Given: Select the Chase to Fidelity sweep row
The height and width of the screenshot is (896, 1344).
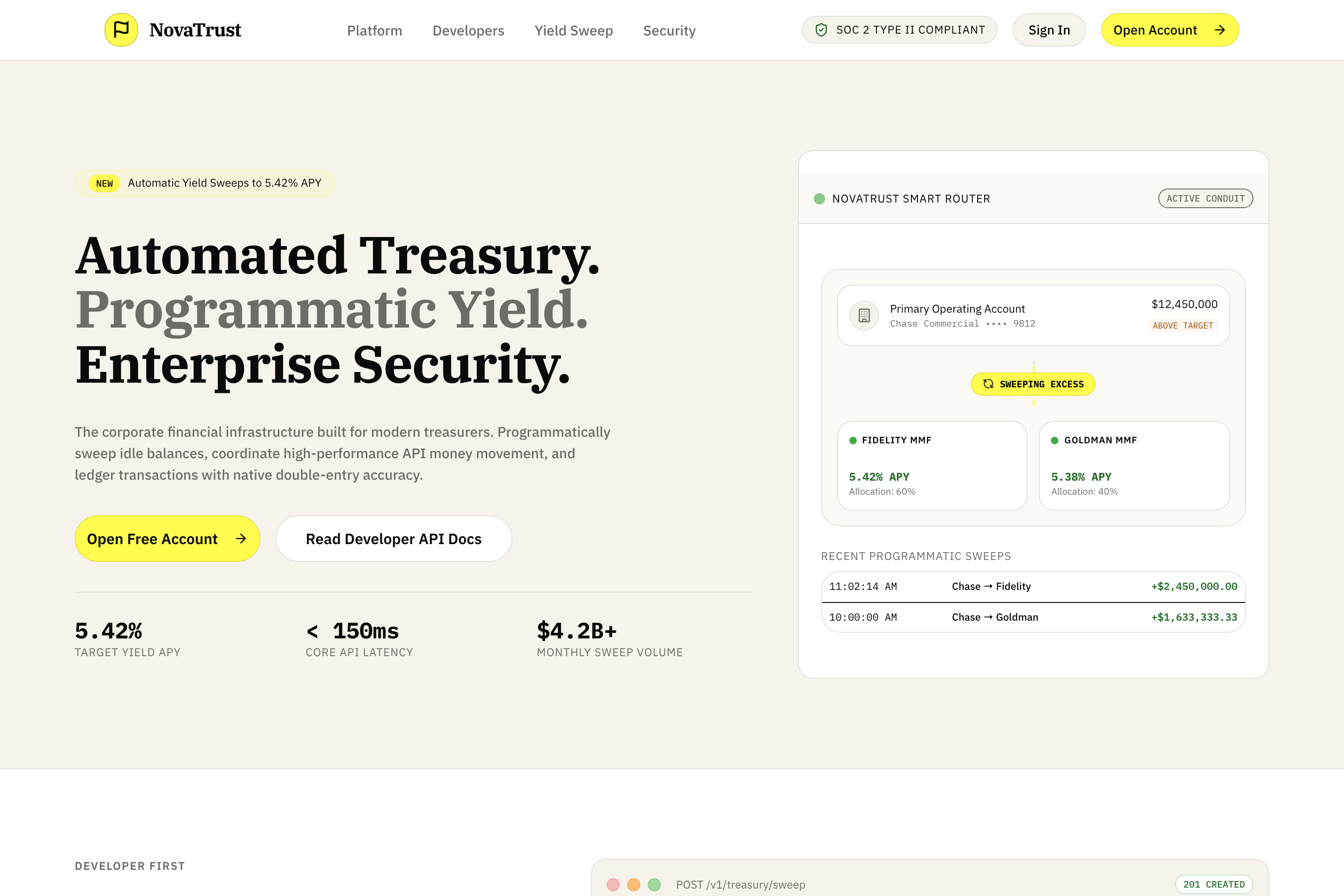Looking at the screenshot, I should pyautogui.click(x=1033, y=587).
